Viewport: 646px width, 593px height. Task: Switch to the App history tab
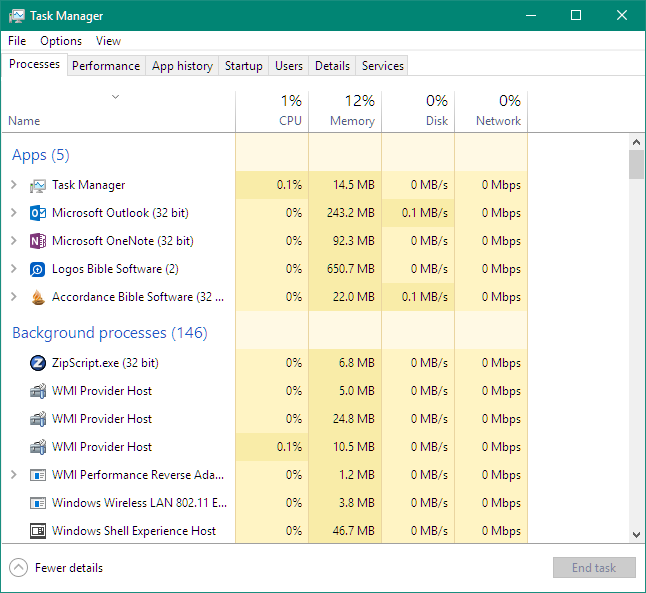coord(182,66)
